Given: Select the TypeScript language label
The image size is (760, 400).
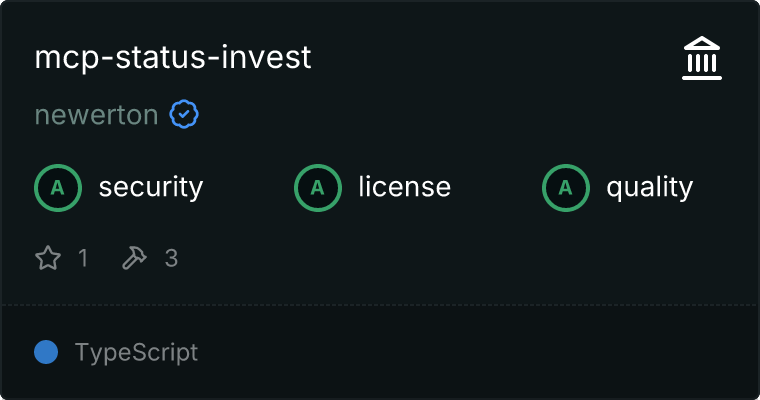Looking at the screenshot, I should click(136, 352).
